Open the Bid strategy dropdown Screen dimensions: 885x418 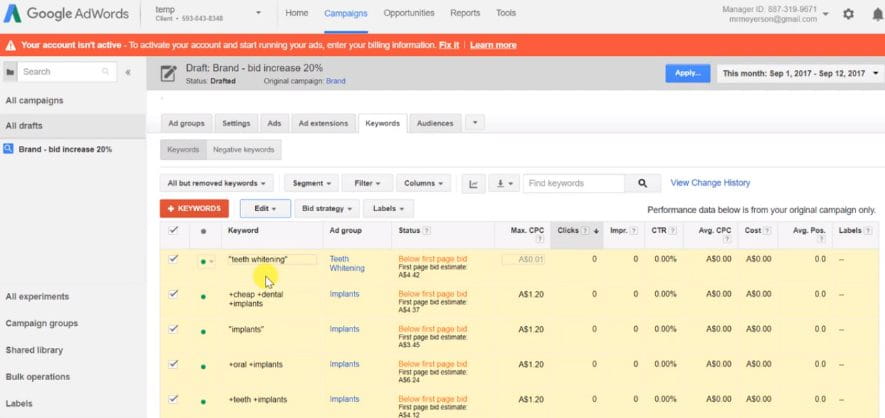pyautogui.click(x=327, y=209)
